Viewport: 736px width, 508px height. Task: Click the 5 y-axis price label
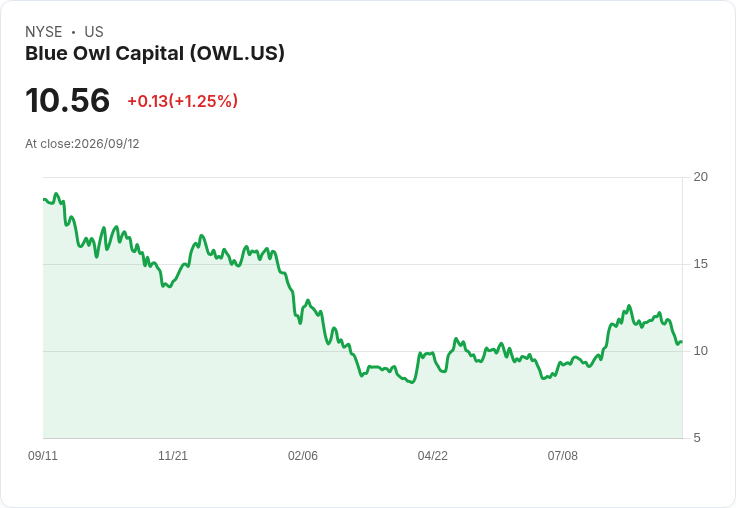click(x=697, y=438)
